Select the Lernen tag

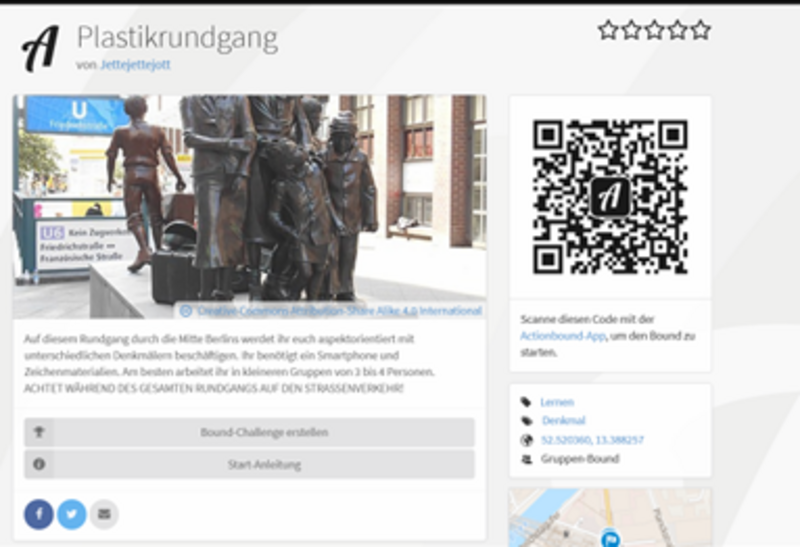pyautogui.click(x=557, y=402)
